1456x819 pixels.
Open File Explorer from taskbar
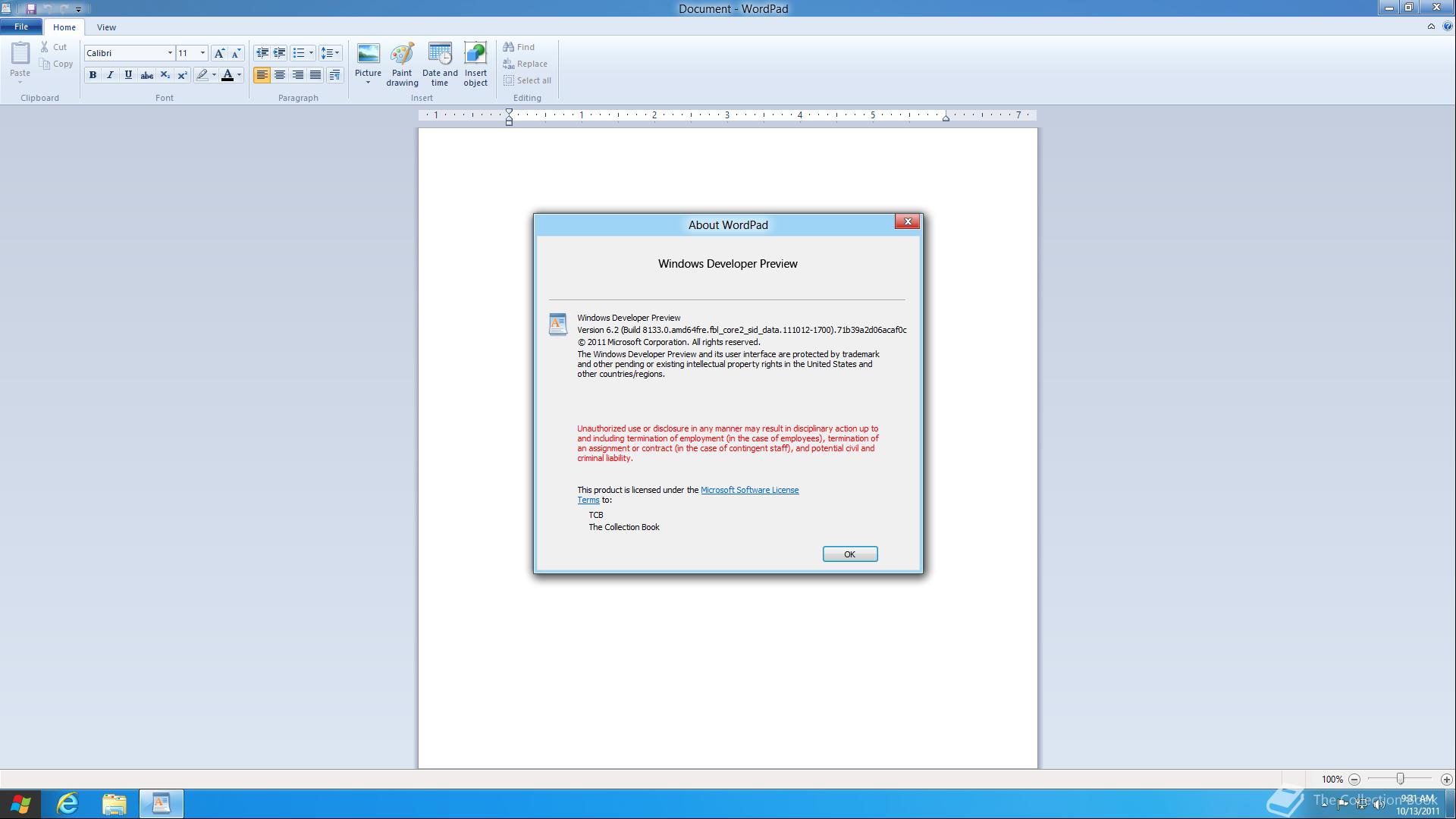coord(115,804)
